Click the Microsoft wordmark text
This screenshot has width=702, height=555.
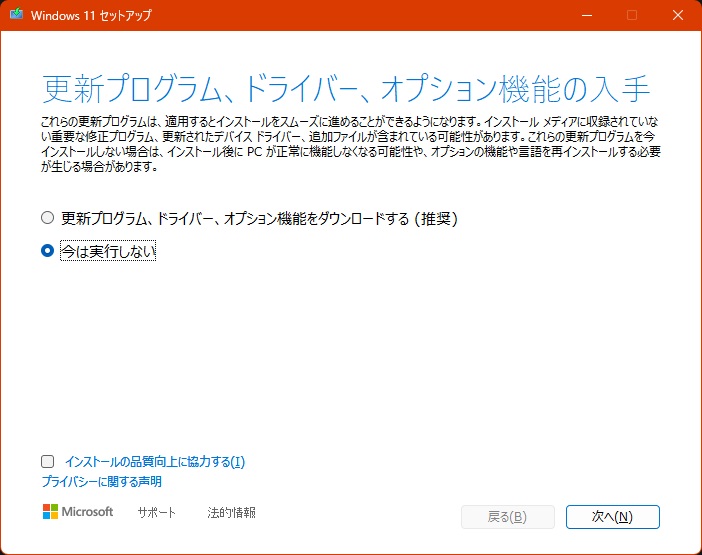click(x=88, y=512)
